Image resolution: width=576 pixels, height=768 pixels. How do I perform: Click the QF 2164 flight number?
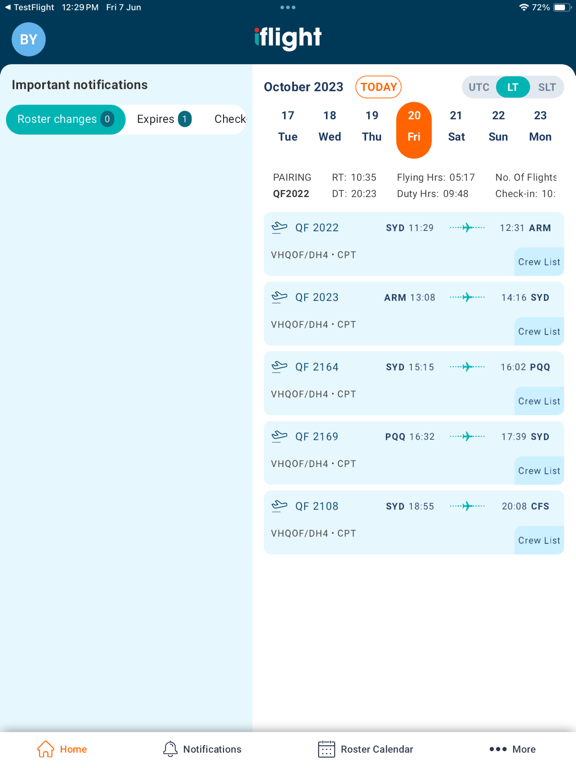pos(316,366)
